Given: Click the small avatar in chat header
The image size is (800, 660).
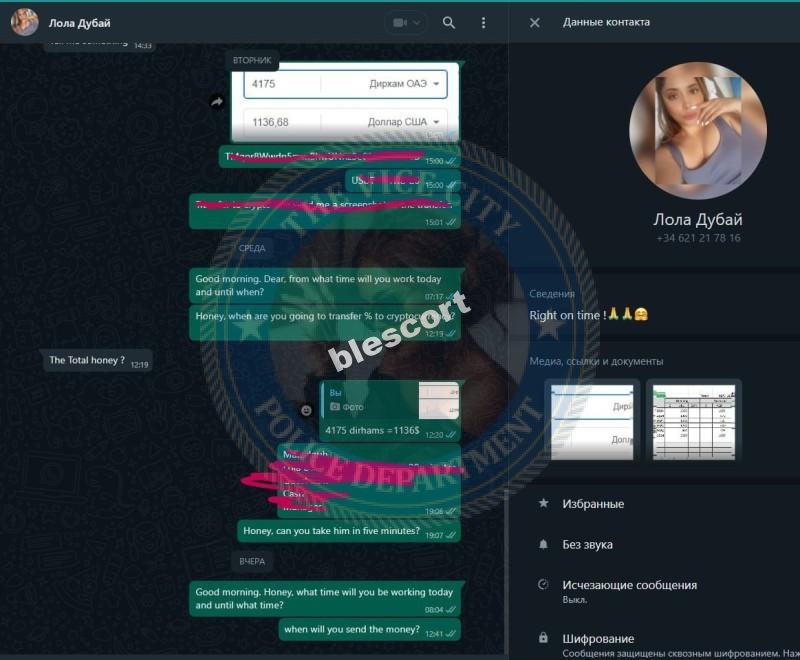Looking at the screenshot, I should [x=24, y=22].
